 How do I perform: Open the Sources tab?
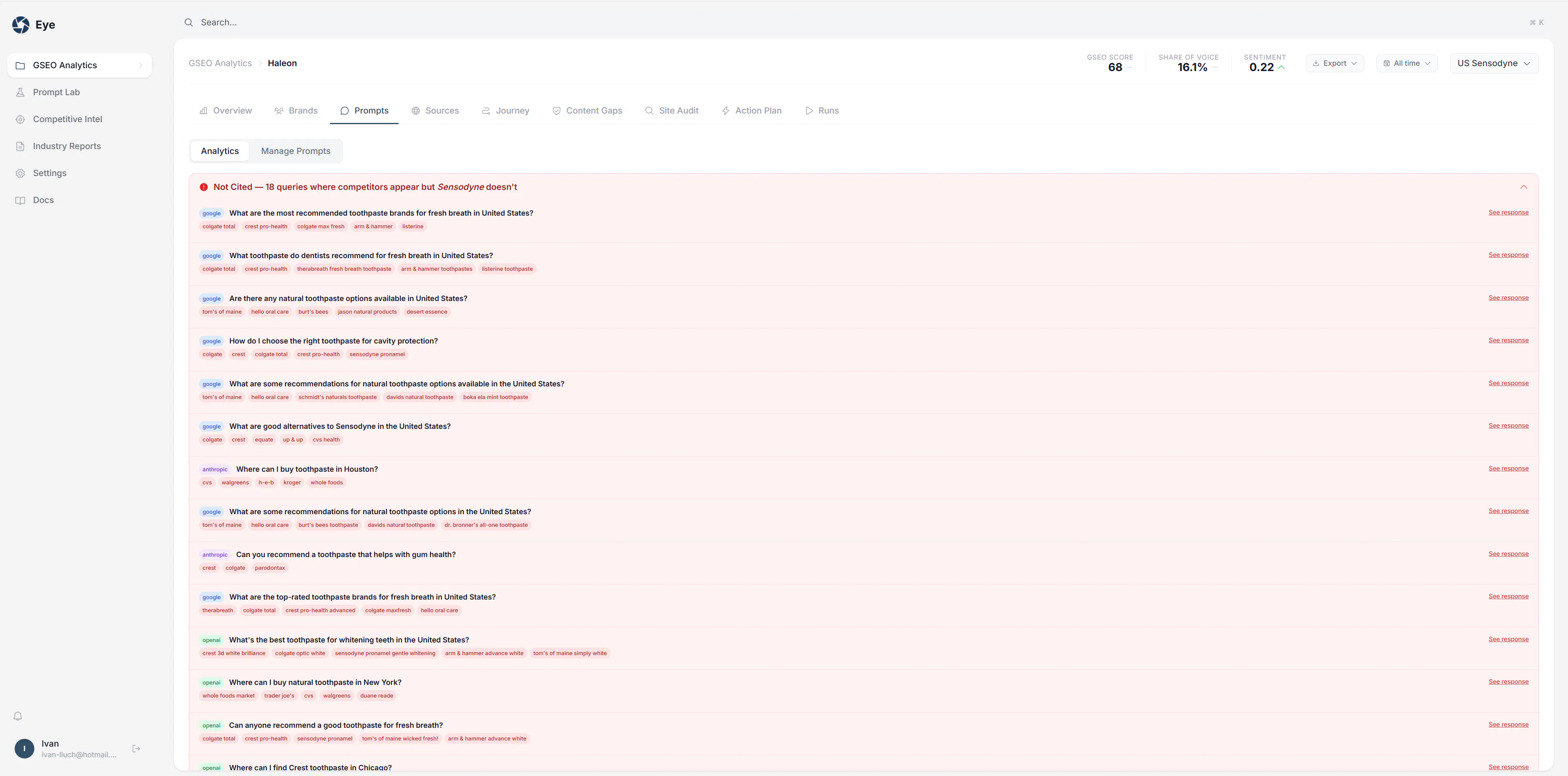pos(435,111)
